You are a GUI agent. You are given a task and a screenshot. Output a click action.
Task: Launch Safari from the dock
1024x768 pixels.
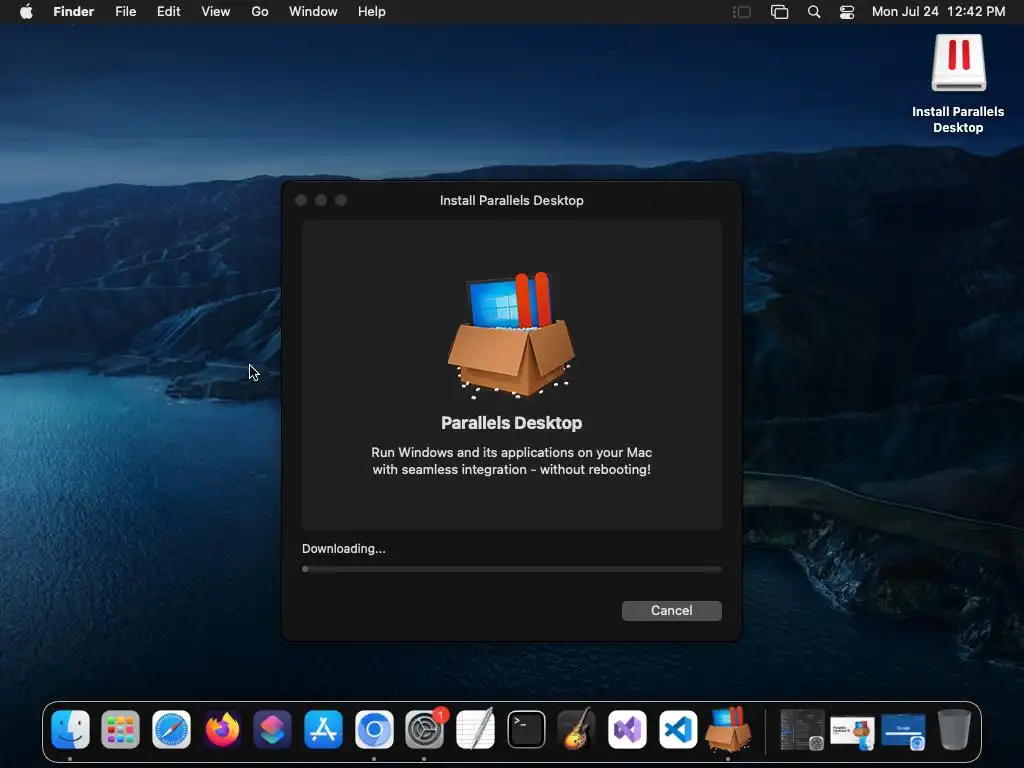(172, 729)
